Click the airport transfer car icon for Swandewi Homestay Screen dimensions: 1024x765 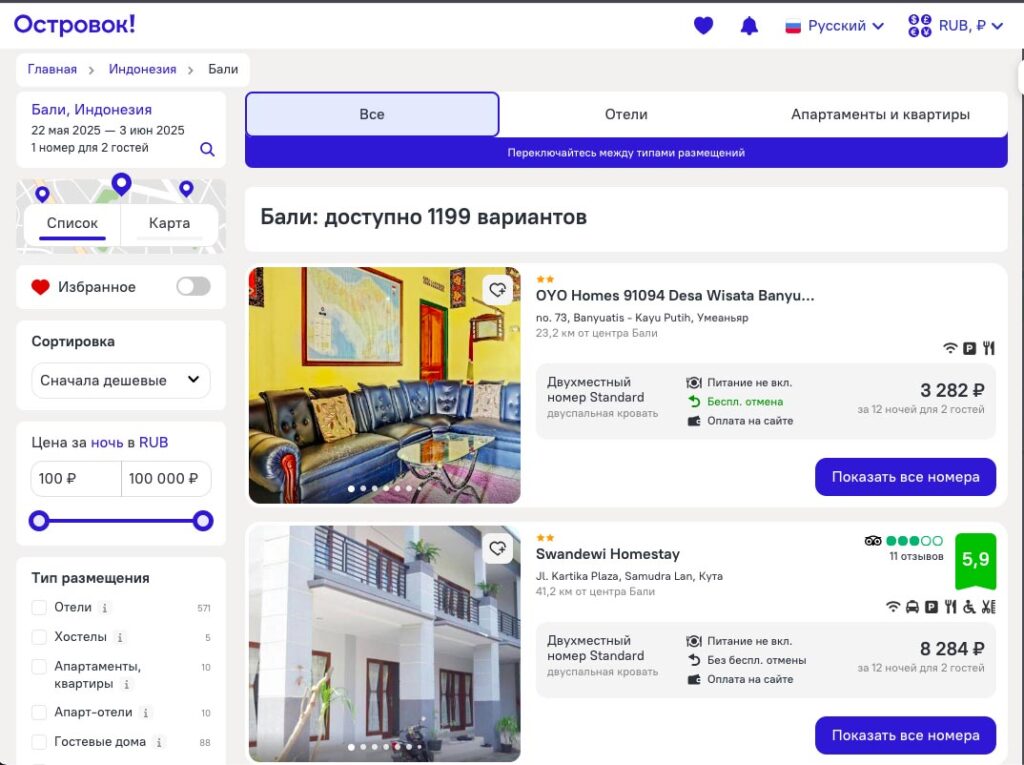tap(912, 607)
